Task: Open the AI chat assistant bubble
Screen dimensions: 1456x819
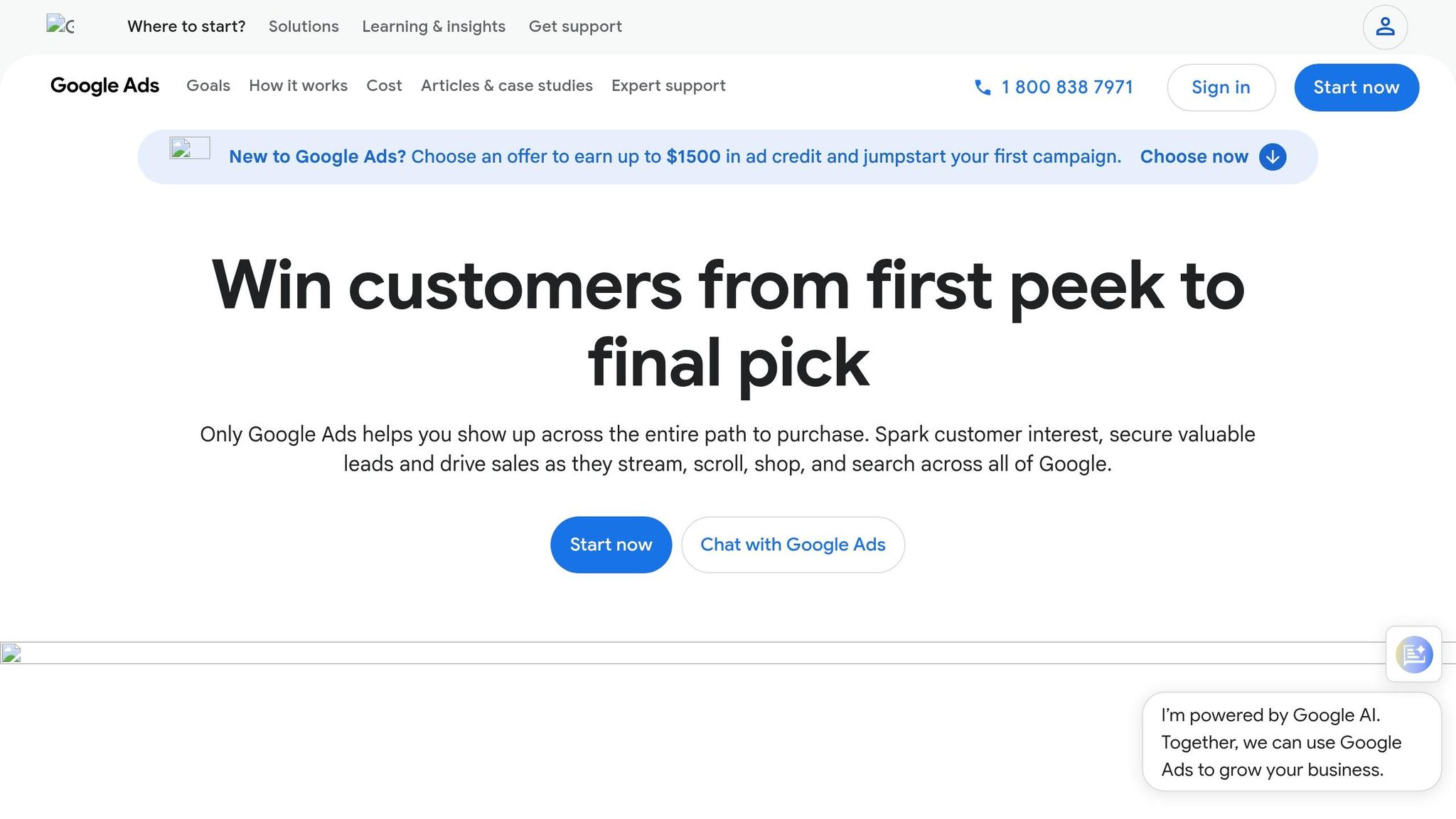Action: (x=1413, y=654)
